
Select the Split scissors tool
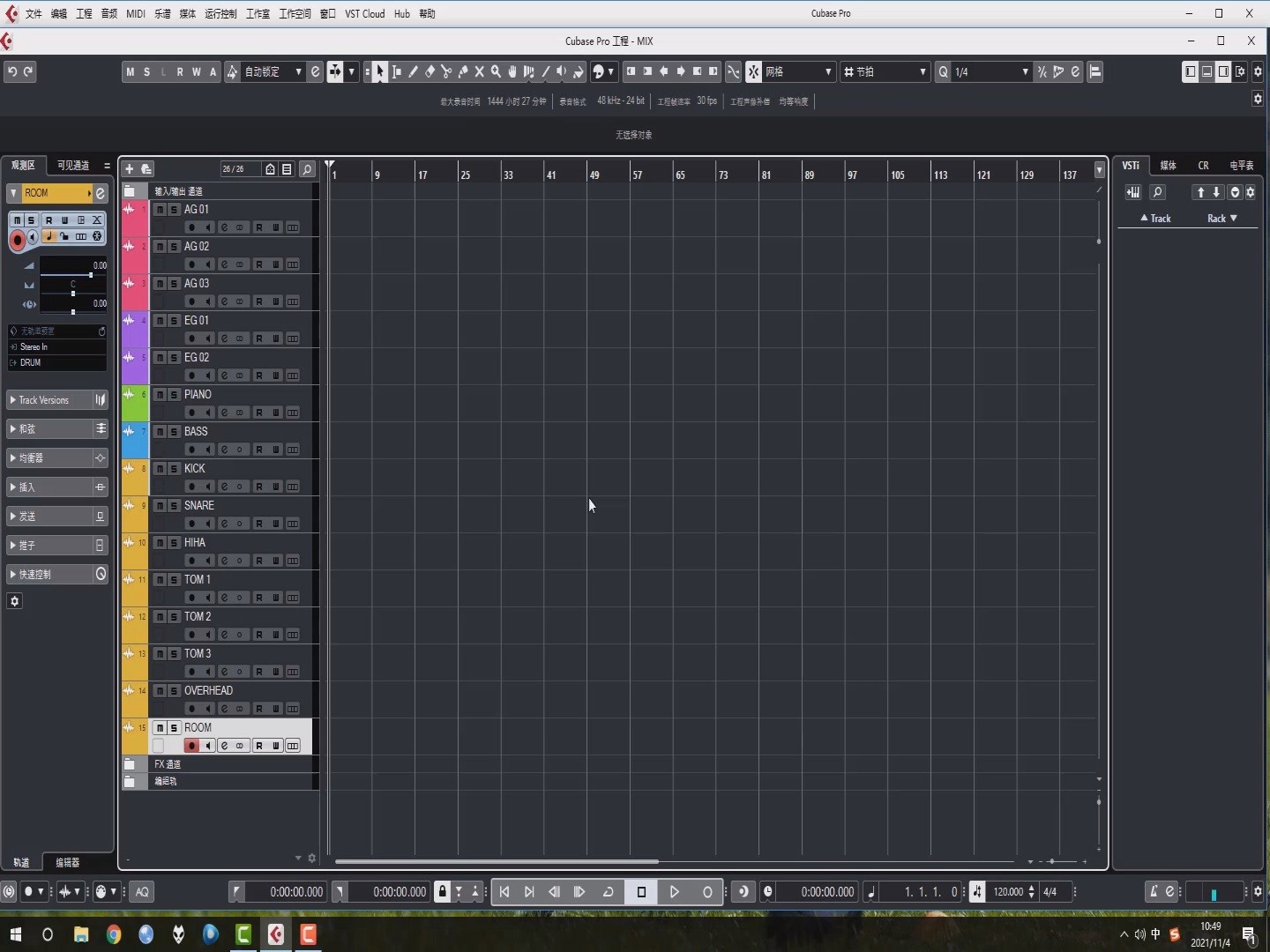pos(446,72)
